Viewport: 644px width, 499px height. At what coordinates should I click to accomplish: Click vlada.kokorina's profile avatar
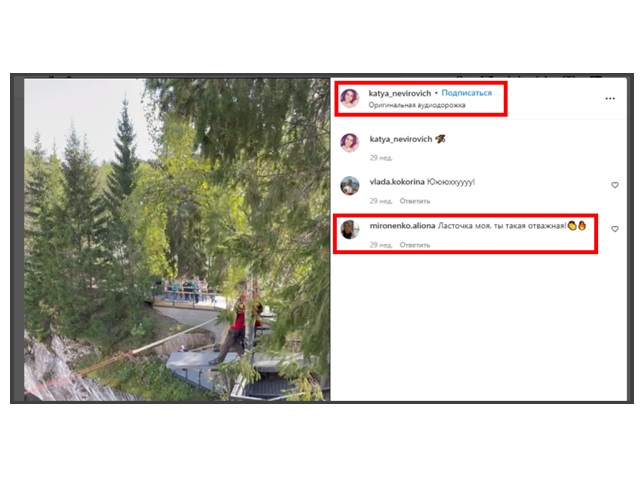tap(350, 186)
